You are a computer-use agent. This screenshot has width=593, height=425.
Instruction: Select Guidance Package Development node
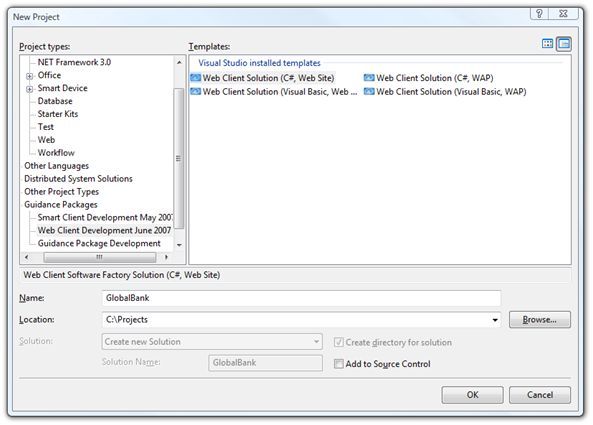(x=99, y=243)
